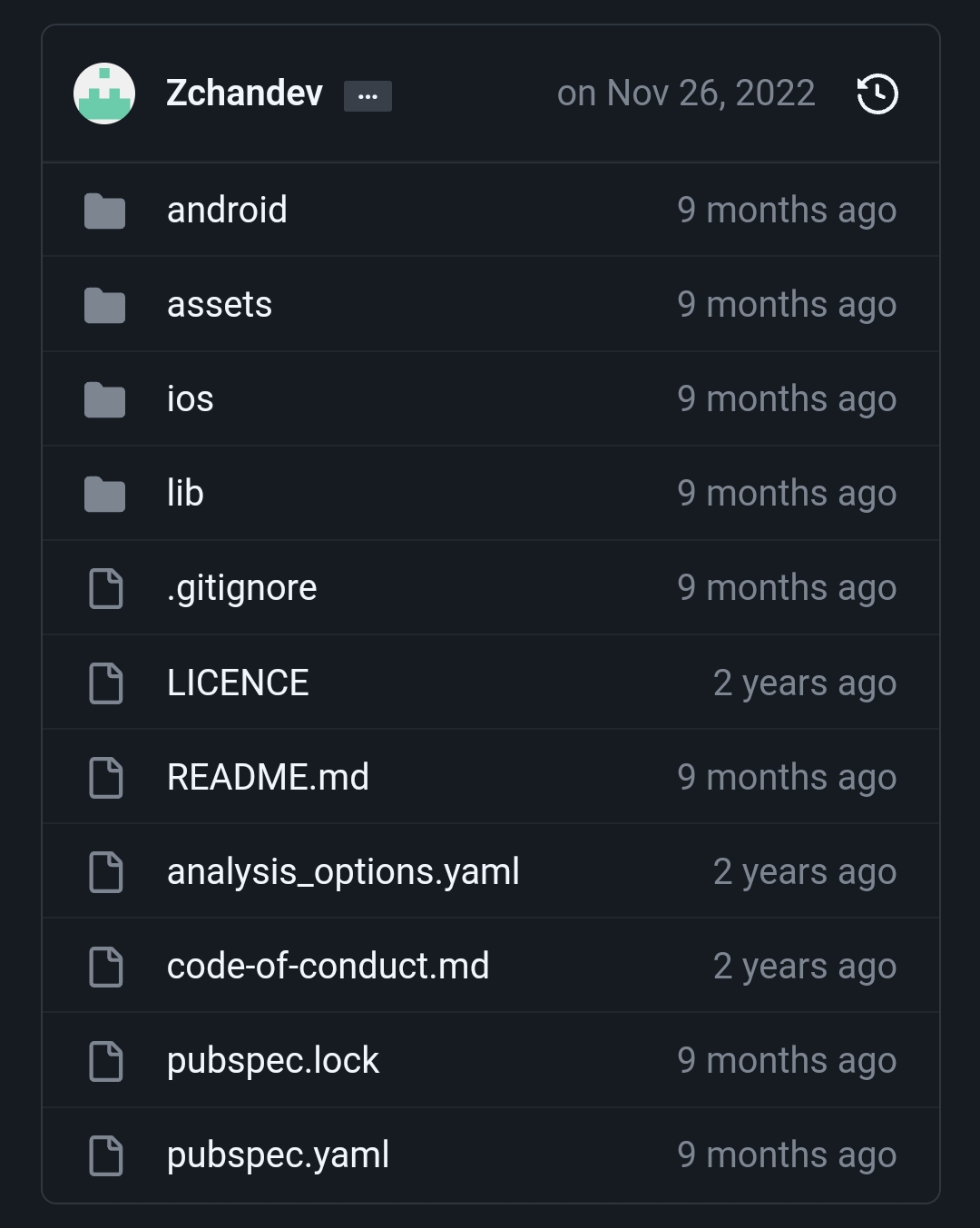Open the assets directory
980x1228 pixels.
point(220,305)
